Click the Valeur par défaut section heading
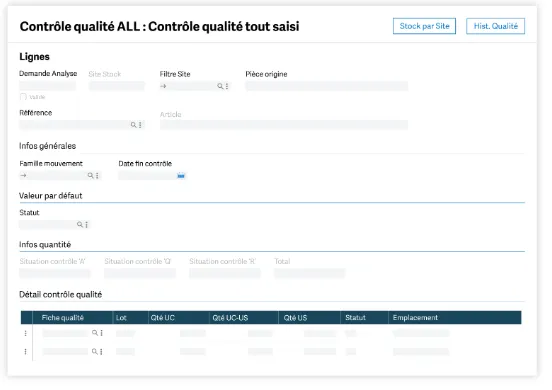The image size is (552, 390). (x=51, y=196)
